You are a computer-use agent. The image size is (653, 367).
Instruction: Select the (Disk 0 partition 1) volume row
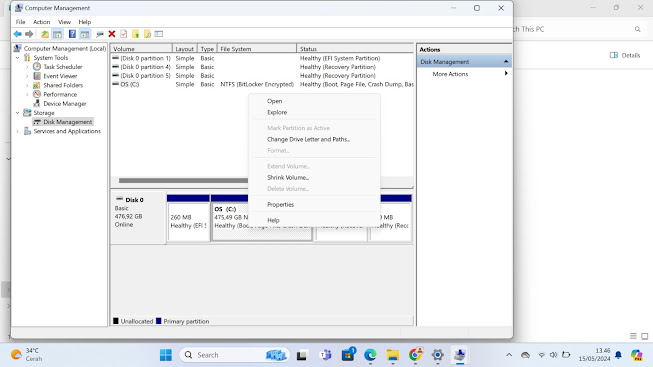[262, 58]
